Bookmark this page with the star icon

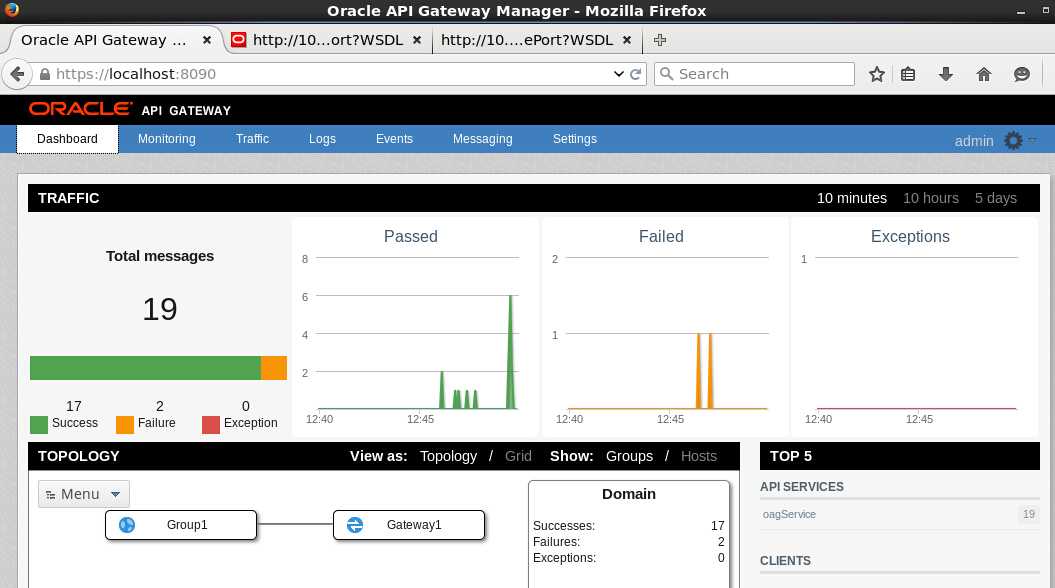click(877, 74)
